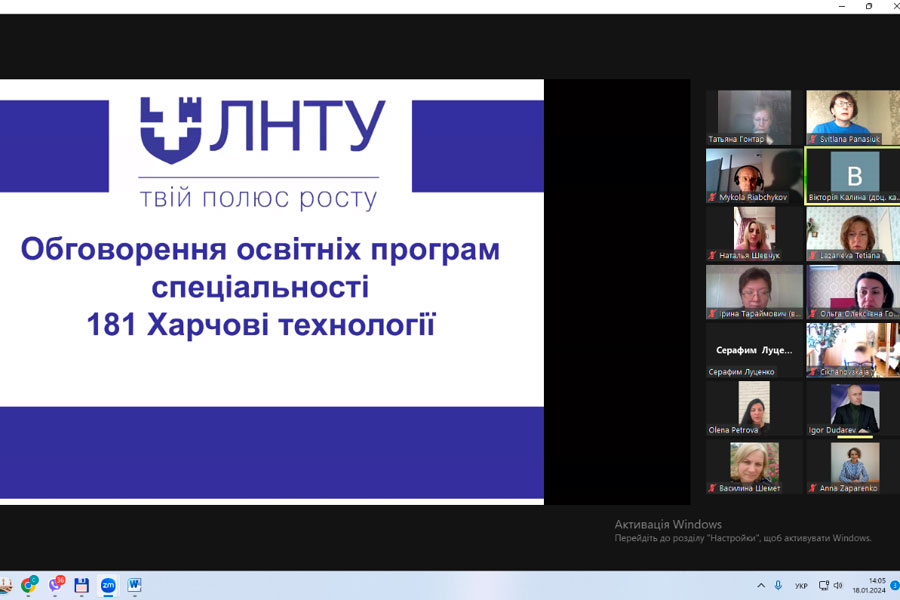Viewport: 900px width, 600px height.
Task: Select Mykola Riabchykov video tile
Action: click(754, 176)
